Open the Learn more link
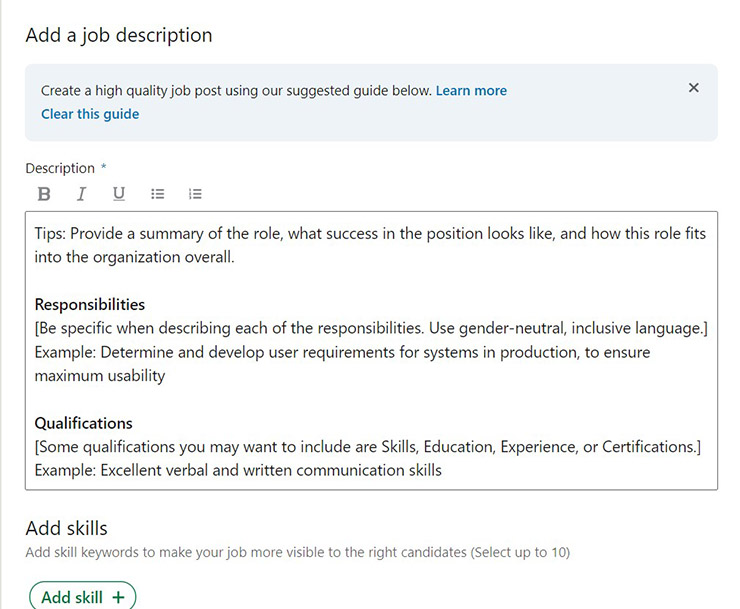 point(471,91)
